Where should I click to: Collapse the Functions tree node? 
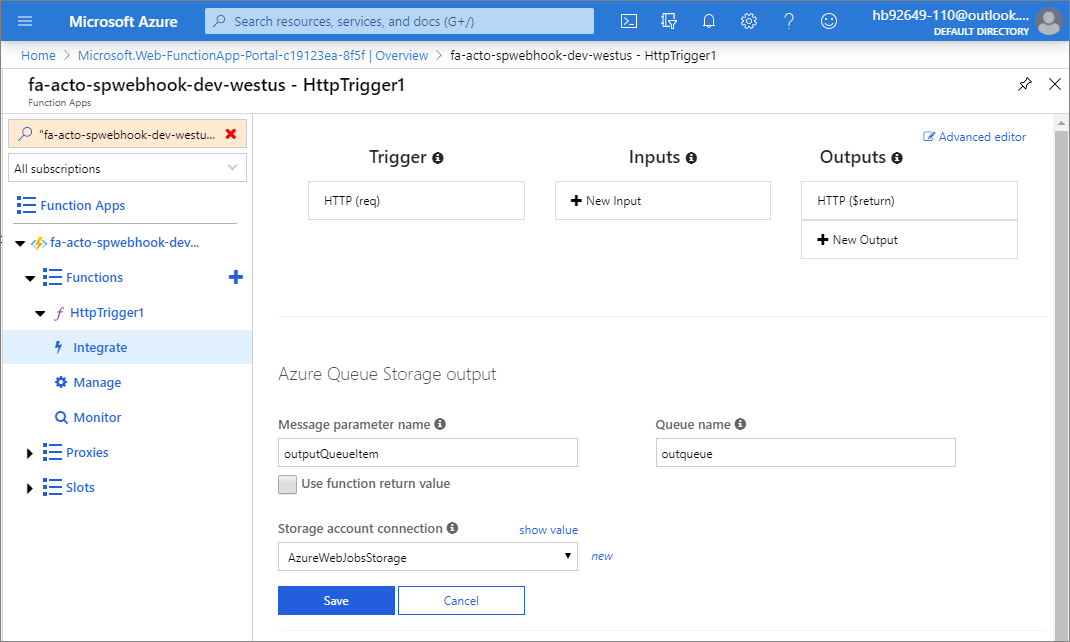pyautogui.click(x=30, y=278)
